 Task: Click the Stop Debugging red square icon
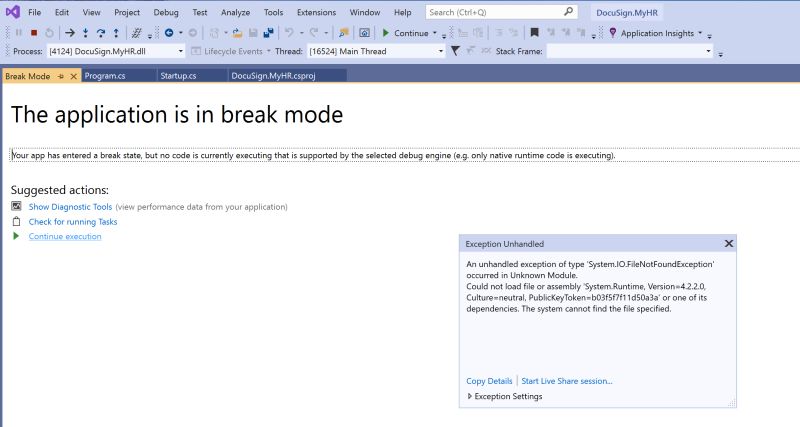(x=34, y=33)
